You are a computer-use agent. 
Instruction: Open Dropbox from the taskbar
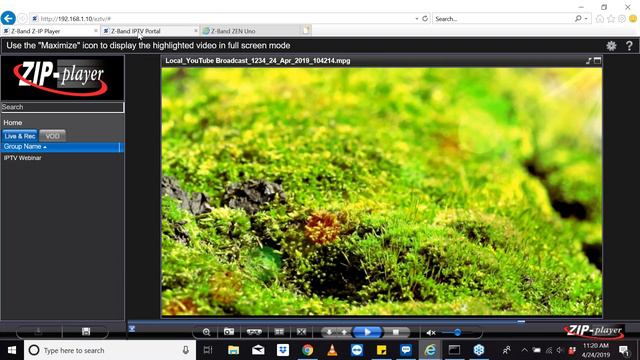coord(282,350)
